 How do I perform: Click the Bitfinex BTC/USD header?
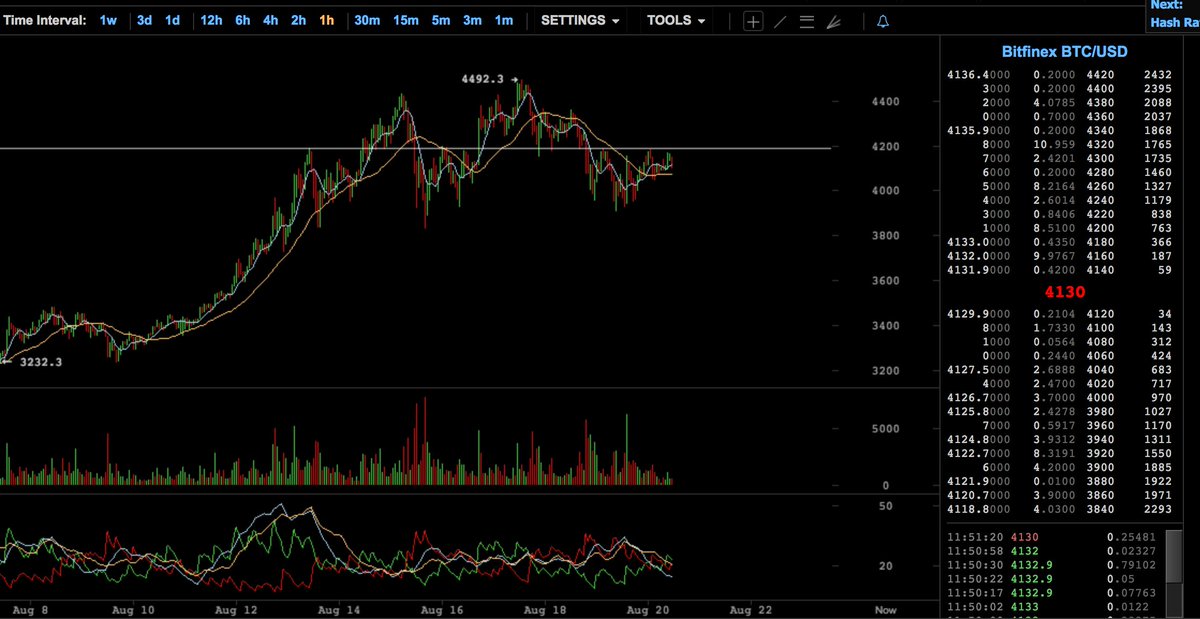1065,52
